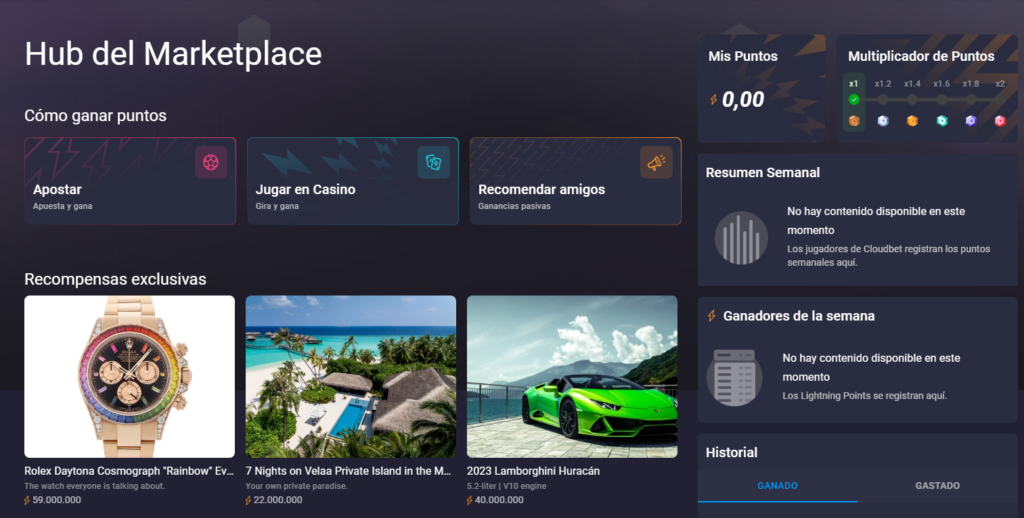
Task: Click the x1.4 multiplier label
Action: coord(912,84)
